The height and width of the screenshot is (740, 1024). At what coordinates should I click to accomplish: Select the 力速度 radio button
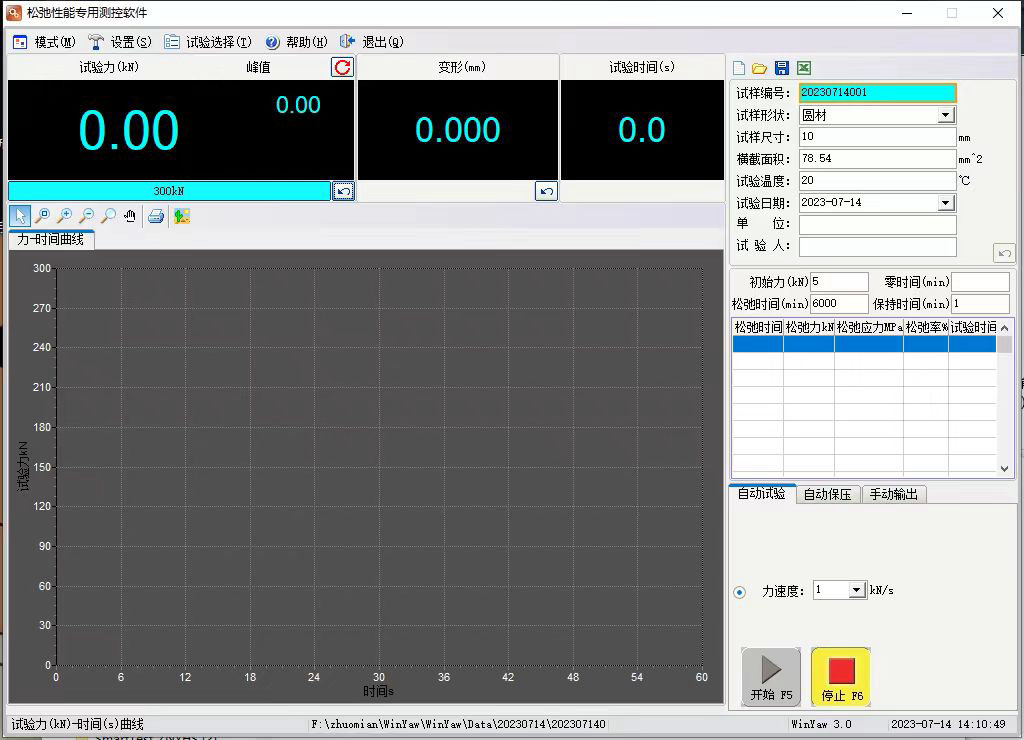[740, 592]
